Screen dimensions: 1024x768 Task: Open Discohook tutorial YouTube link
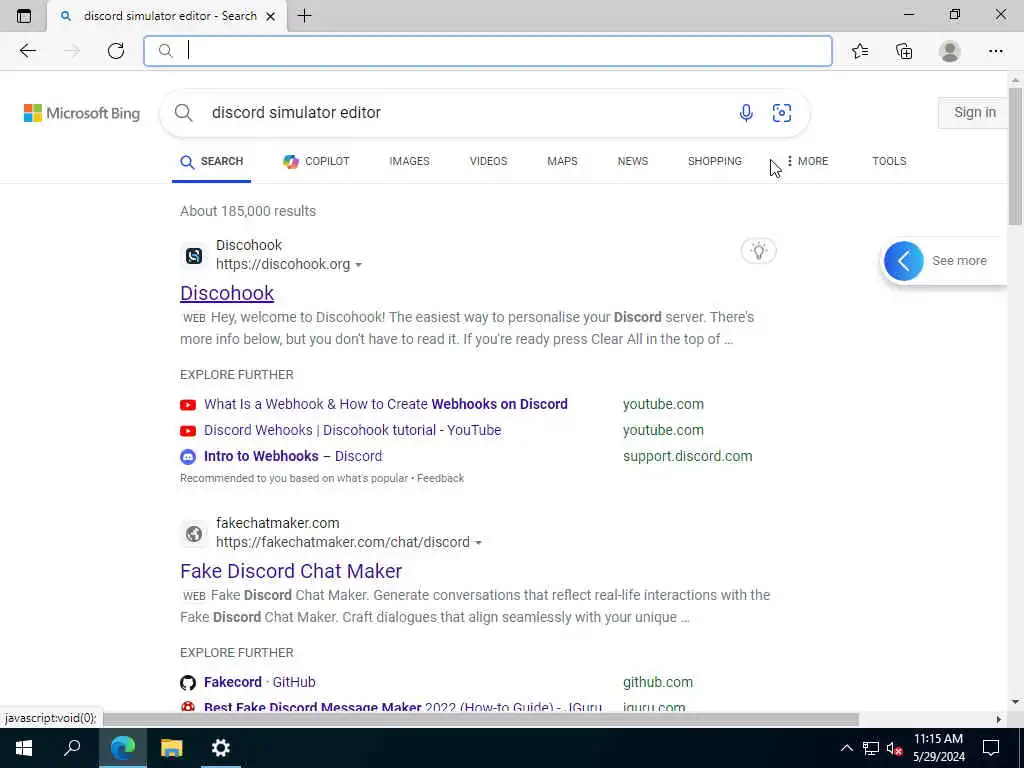point(353,430)
